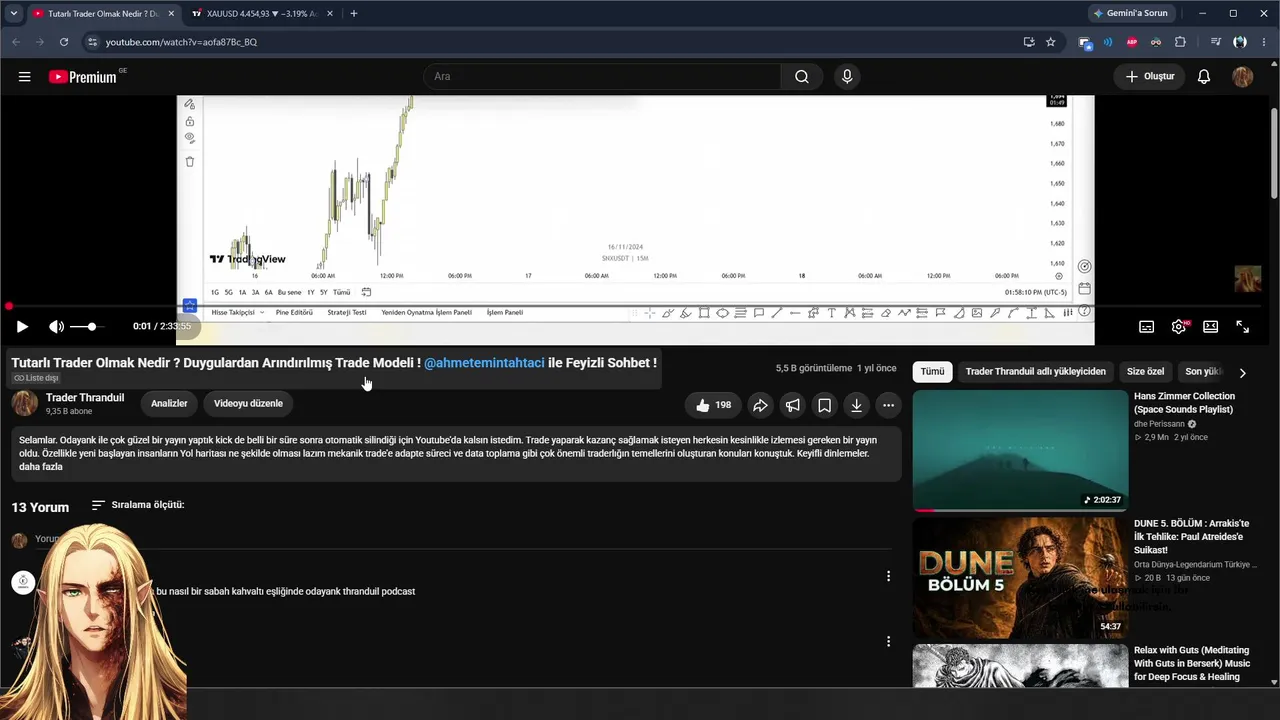Open the YouTube account avatar menu

click(x=1243, y=77)
